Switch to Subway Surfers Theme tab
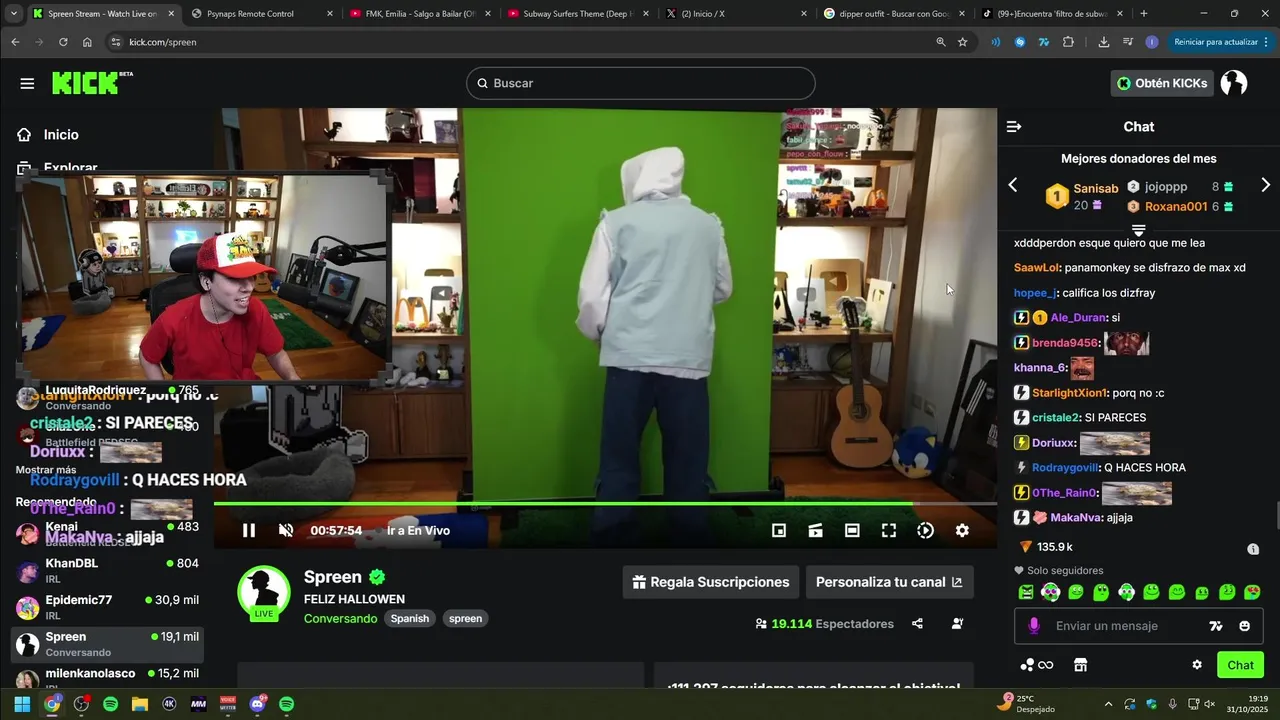This screenshot has height=720, width=1280. tap(577, 14)
